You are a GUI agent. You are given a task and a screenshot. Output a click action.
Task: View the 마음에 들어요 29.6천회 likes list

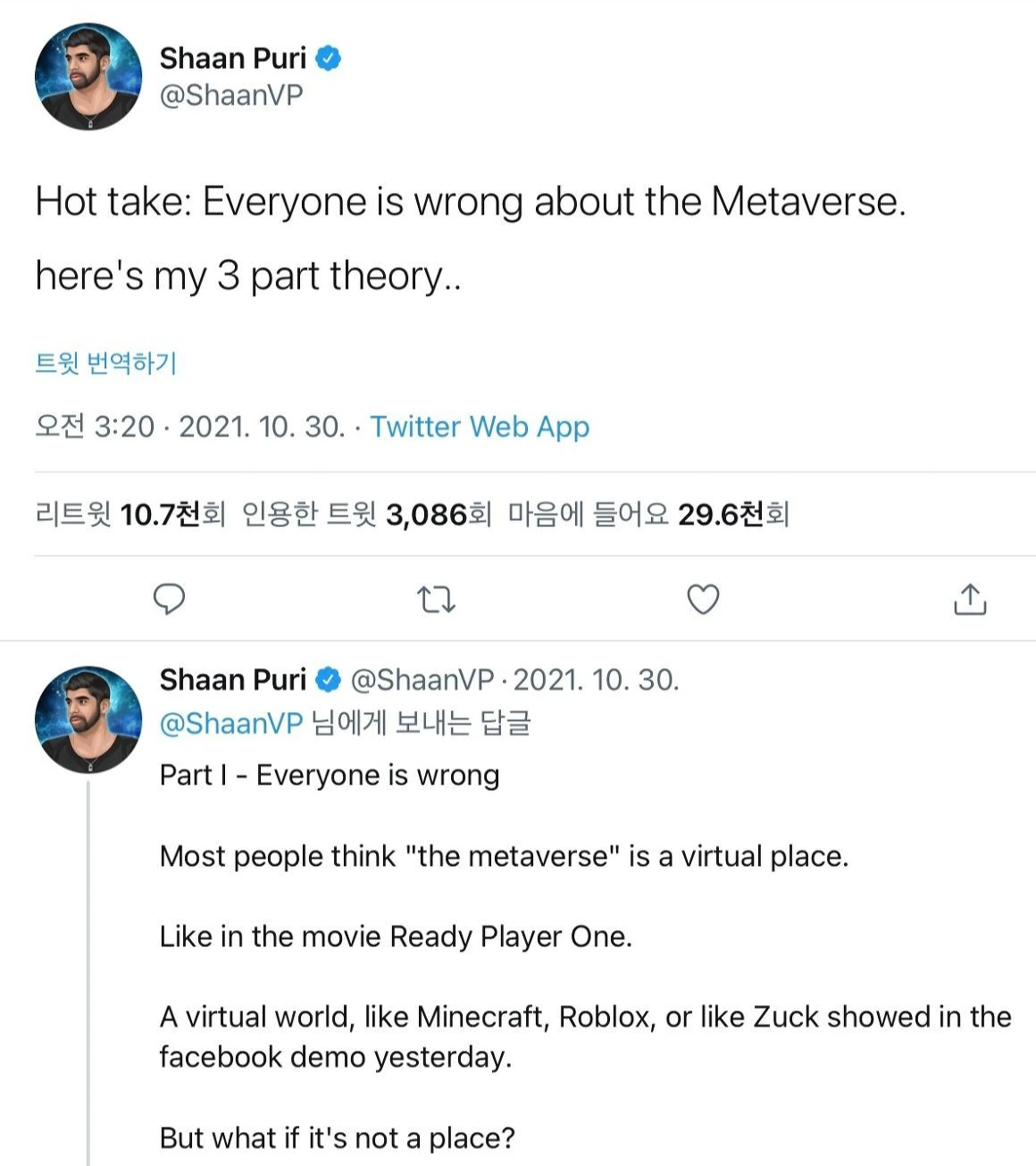(x=648, y=515)
